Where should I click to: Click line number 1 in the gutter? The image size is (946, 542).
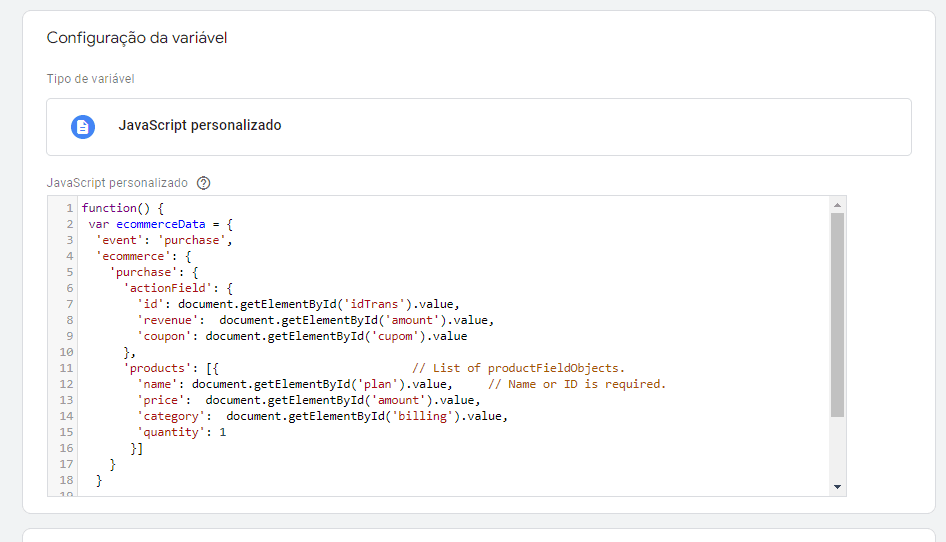(69, 208)
